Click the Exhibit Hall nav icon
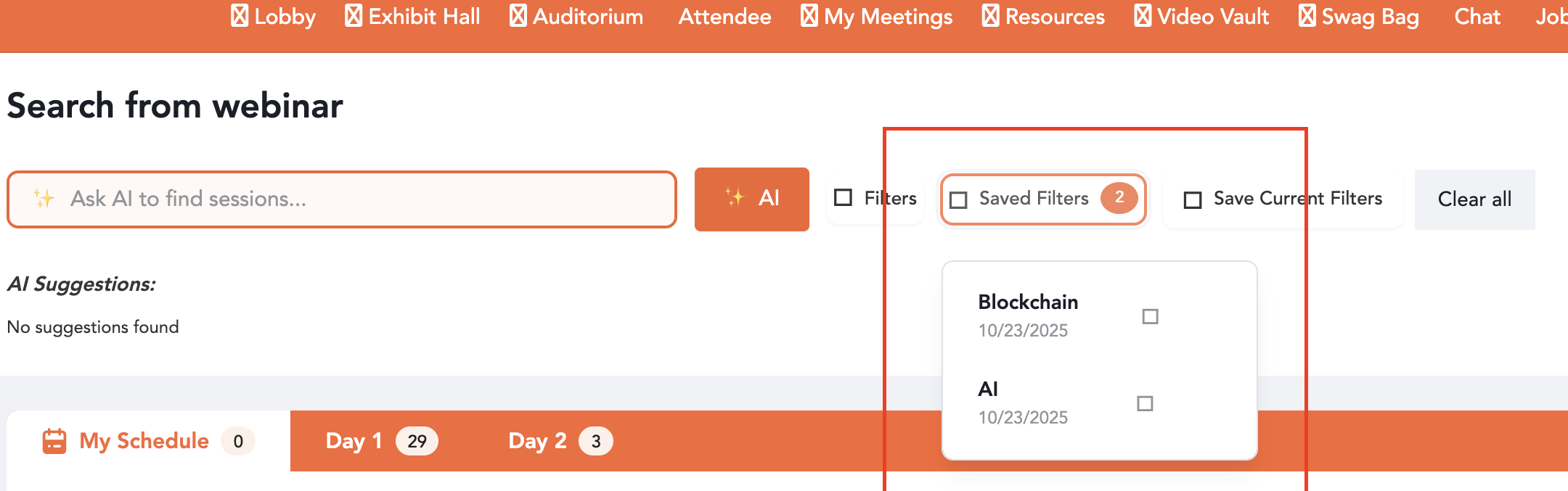This screenshot has height=491, width=1568. [354, 15]
